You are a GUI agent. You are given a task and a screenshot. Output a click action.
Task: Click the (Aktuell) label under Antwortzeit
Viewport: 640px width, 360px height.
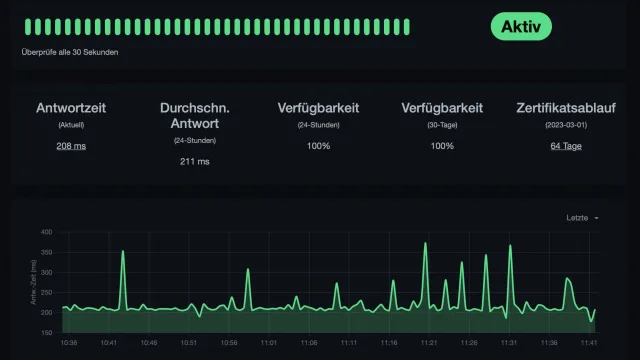[71, 125]
